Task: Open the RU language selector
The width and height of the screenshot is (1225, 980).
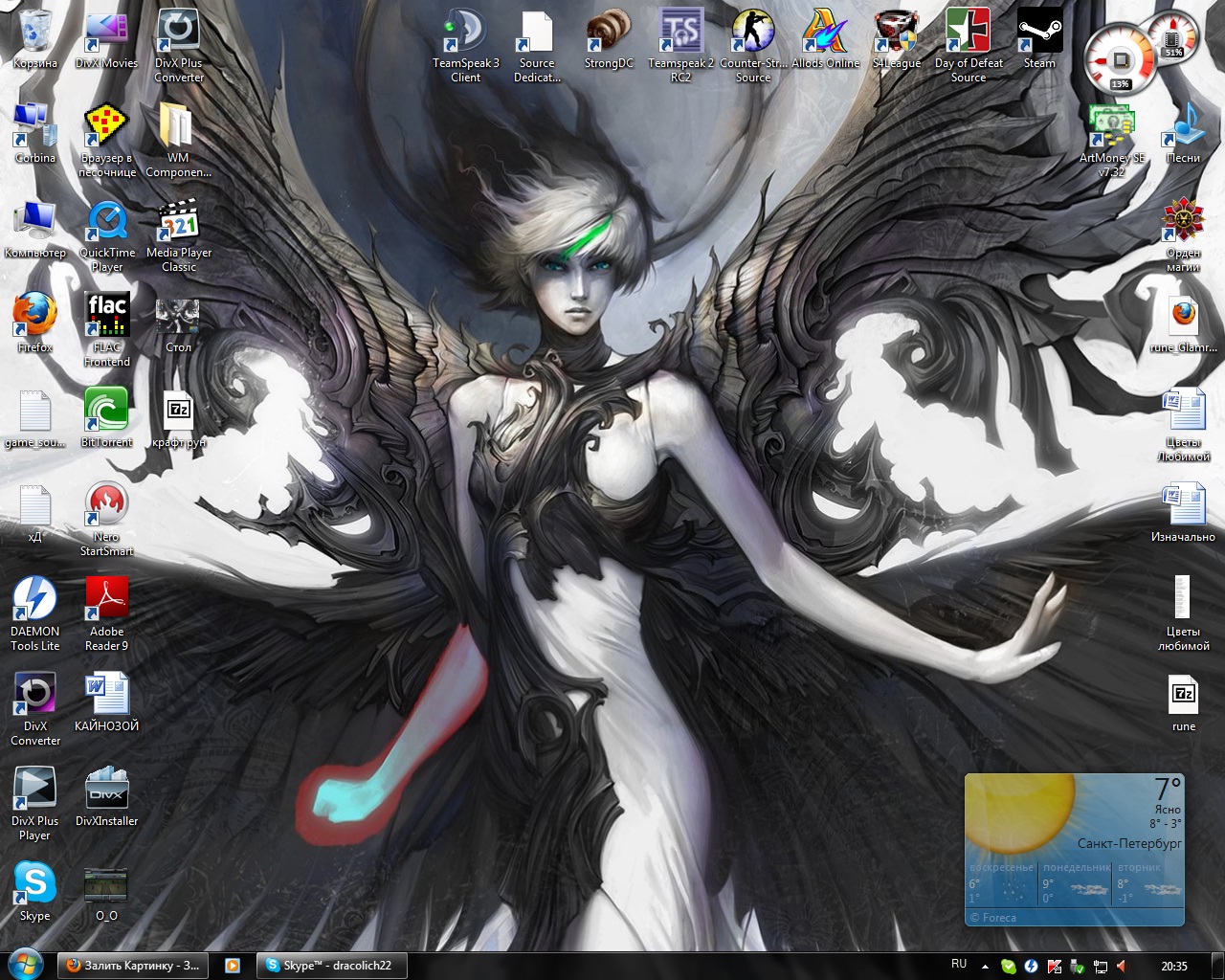Action: click(x=959, y=965)
